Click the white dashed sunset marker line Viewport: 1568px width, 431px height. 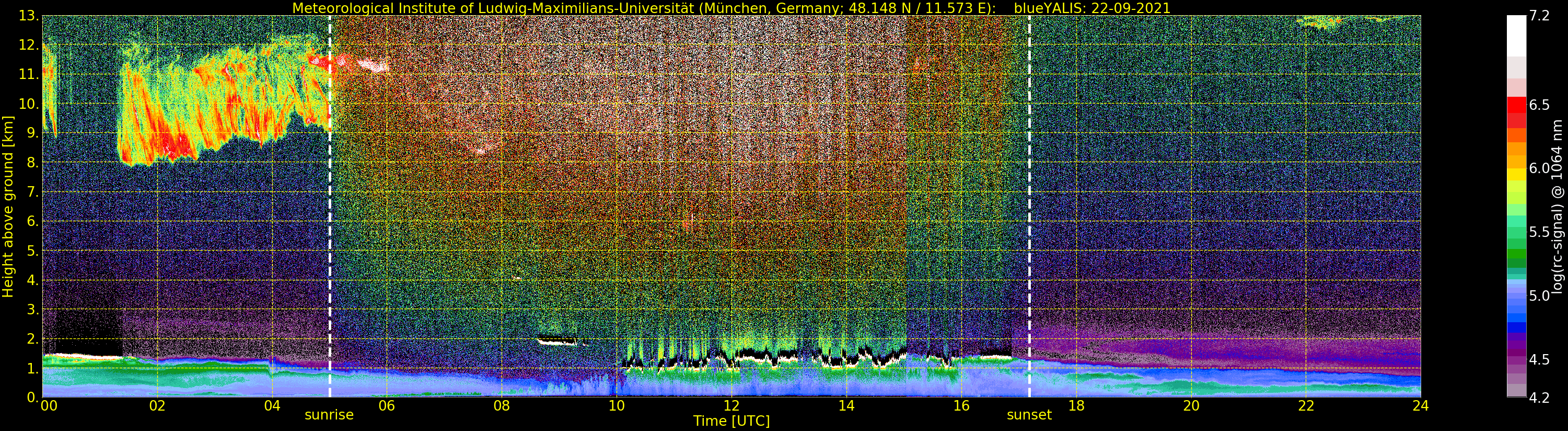point(1029,206)
